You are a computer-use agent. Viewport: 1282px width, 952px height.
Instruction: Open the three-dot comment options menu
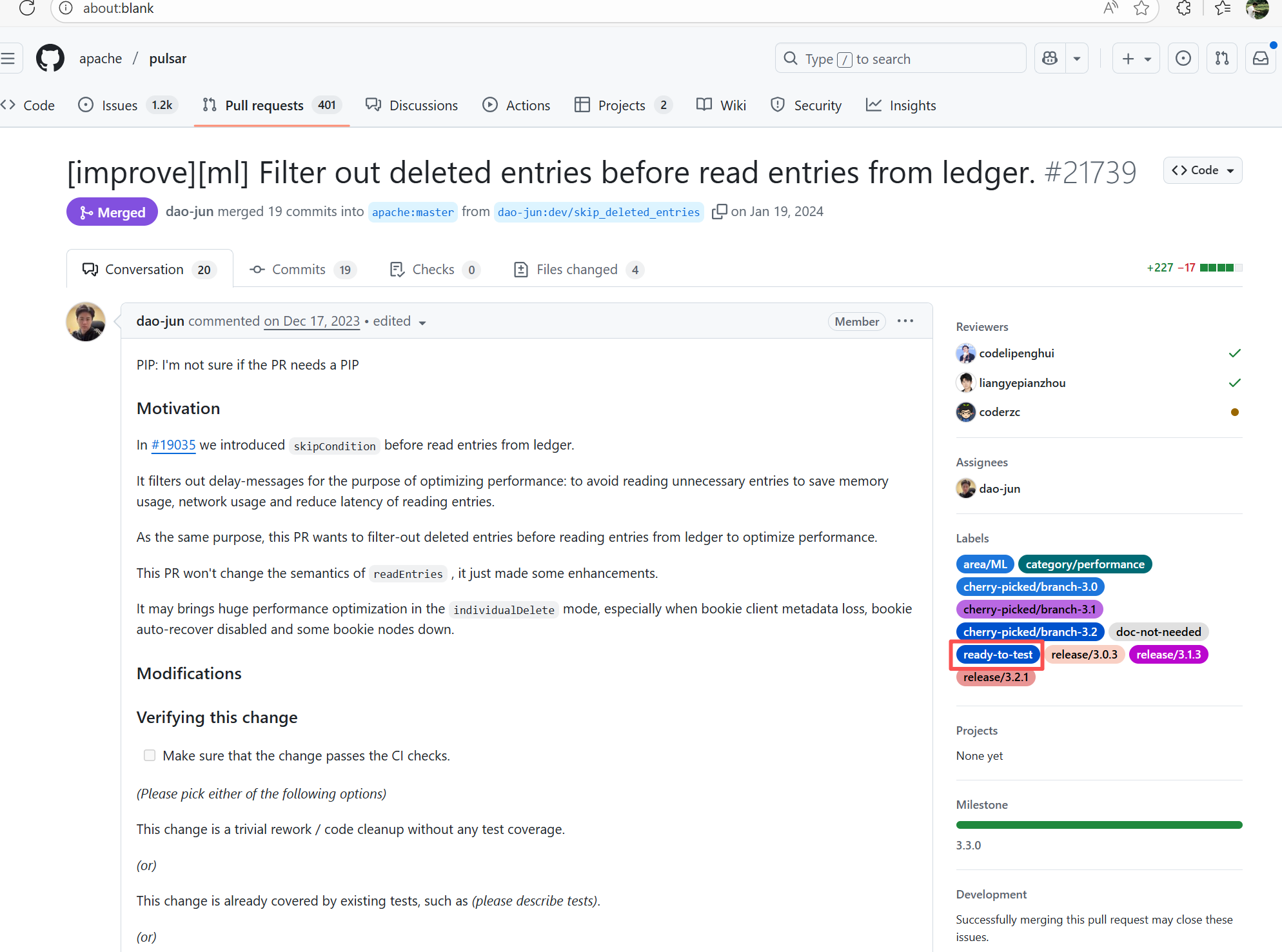[x=905, y=321]
